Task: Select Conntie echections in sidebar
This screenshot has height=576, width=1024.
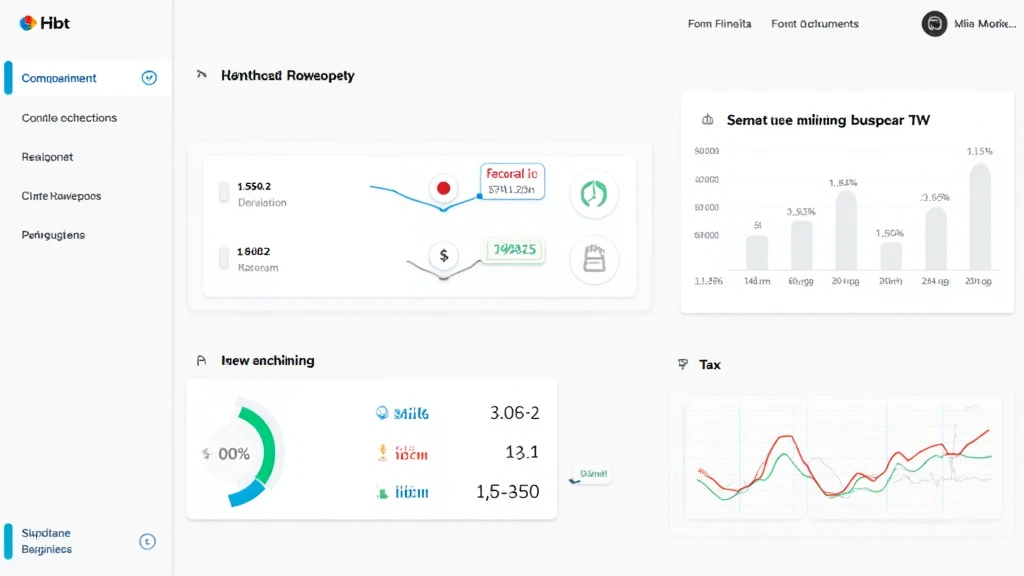Action: (x=69, y=118)
